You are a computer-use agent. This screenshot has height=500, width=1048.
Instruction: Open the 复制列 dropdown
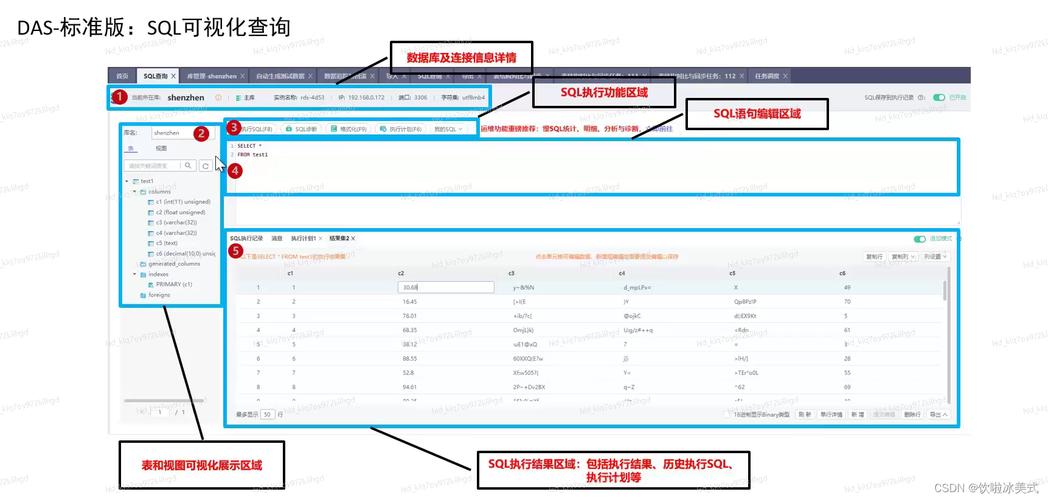pyautogui.click(x=902, y=257)
